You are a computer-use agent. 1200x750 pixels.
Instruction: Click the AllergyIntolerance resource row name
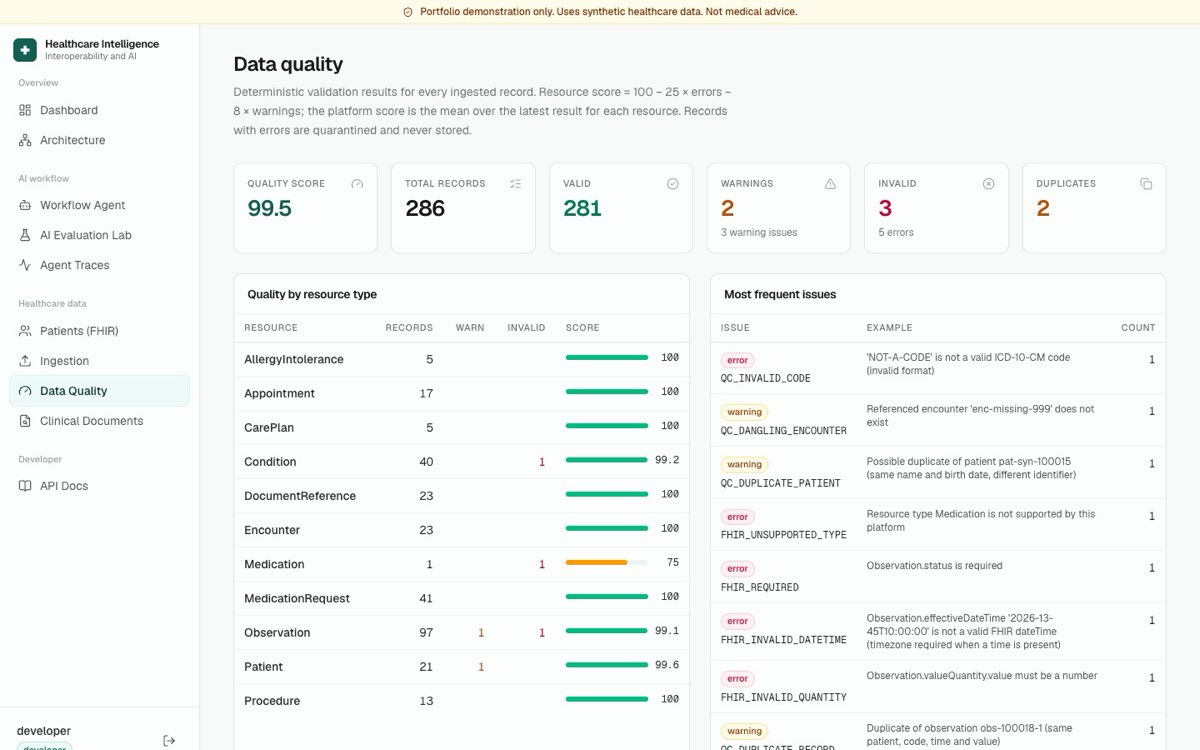(x=294, y=359)
